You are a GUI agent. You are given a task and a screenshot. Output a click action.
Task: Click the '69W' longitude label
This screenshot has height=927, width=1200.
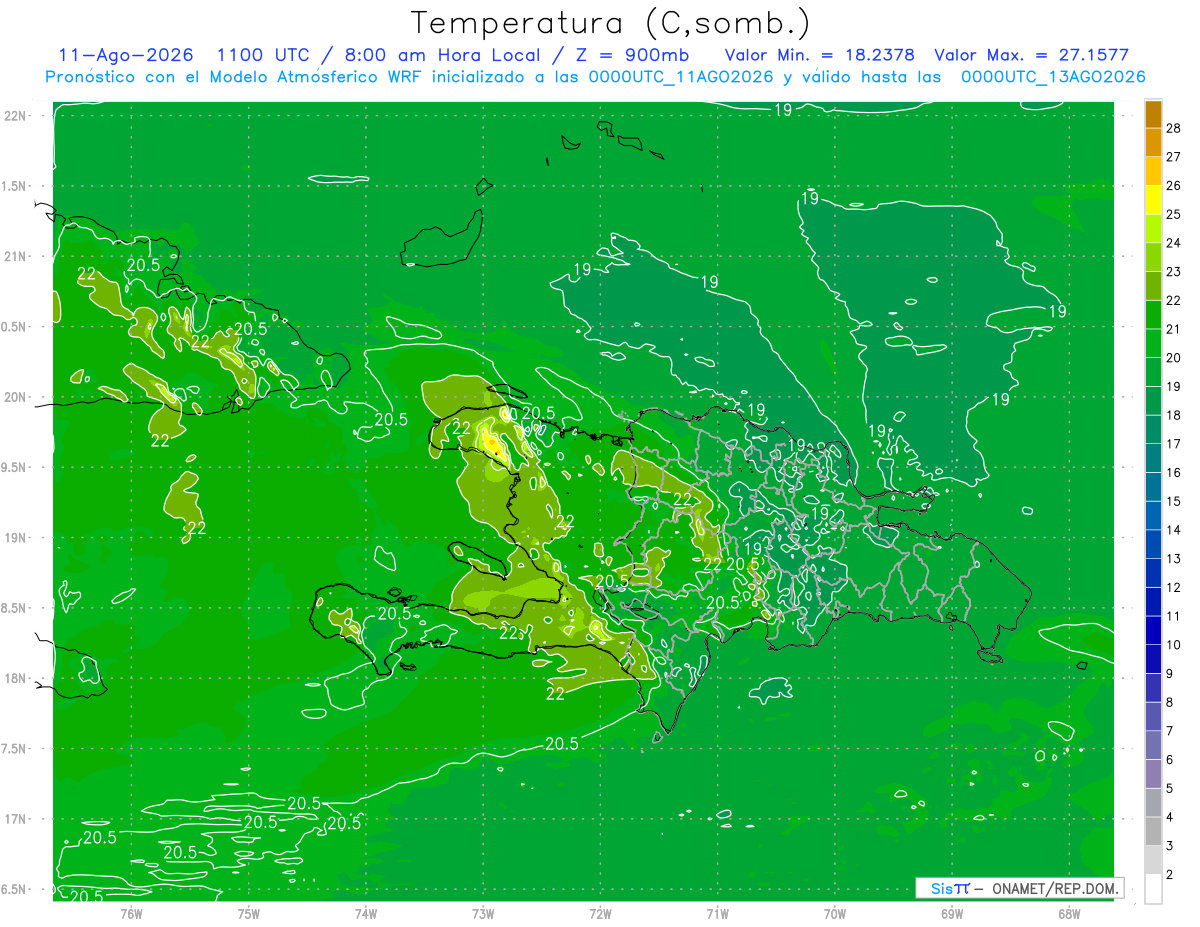coord(952,913)
